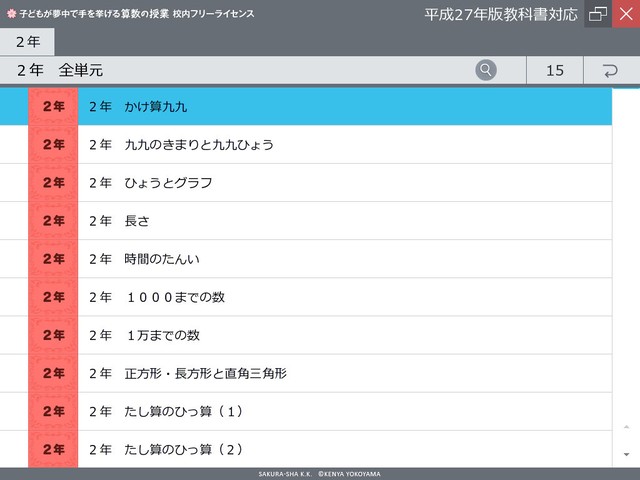This screenshot has height=480, width=640.
Task: Click red 2年 badge beside 時間のたんい
Action: [x=53, y=259]
